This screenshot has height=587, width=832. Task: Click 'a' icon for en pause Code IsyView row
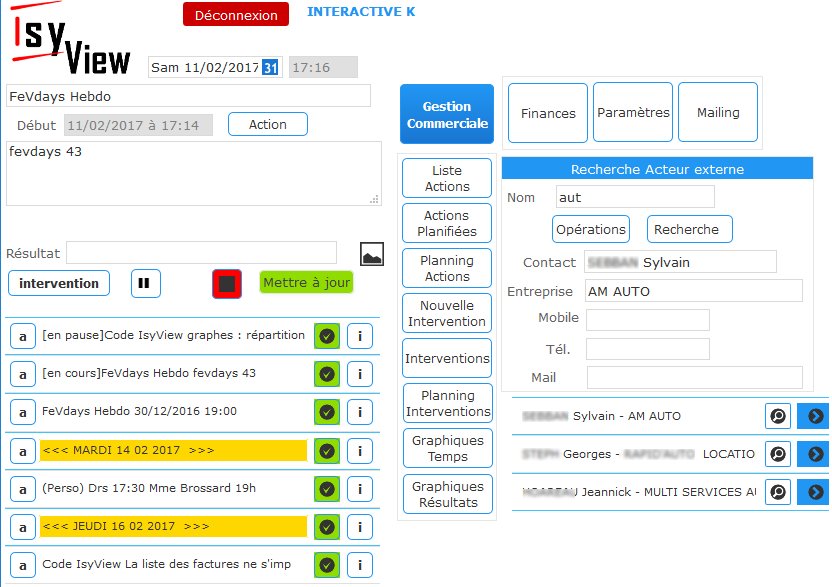coord(23,336)
